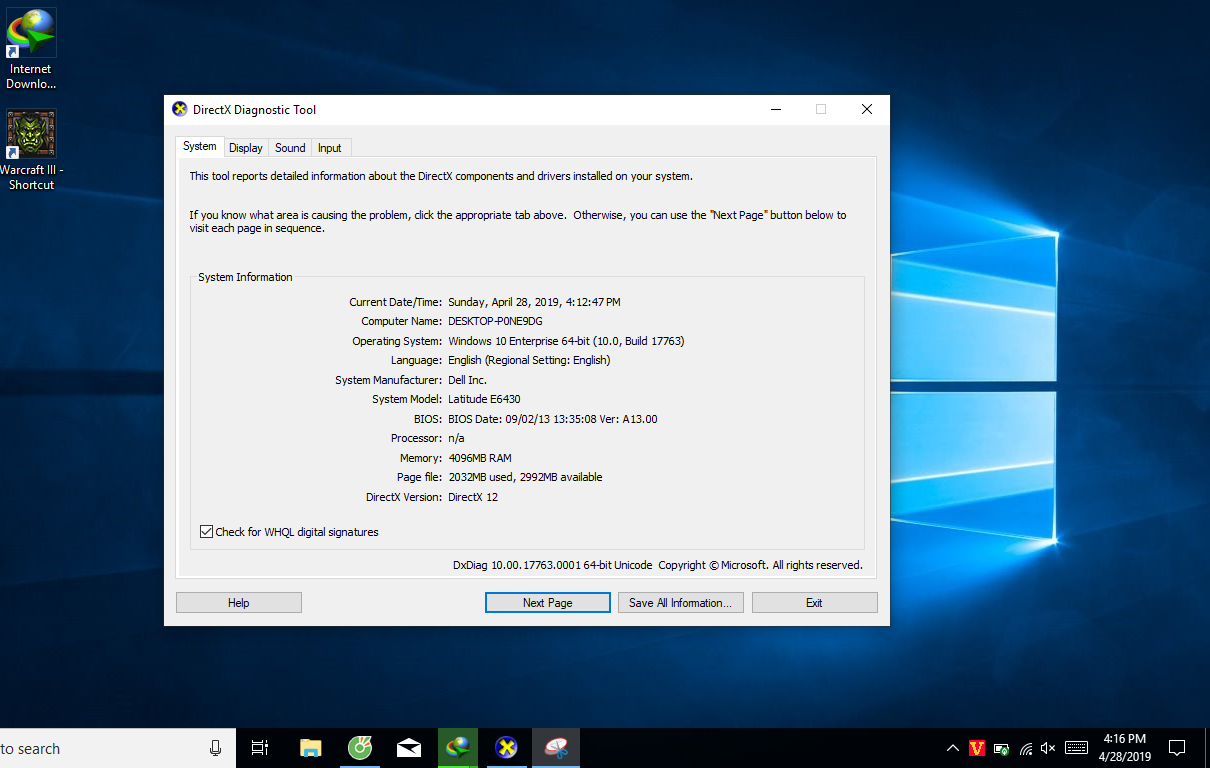Click the Windows 10 Enterprise 64-bit operating system value
1210x768 pixels.
point(566,341)
